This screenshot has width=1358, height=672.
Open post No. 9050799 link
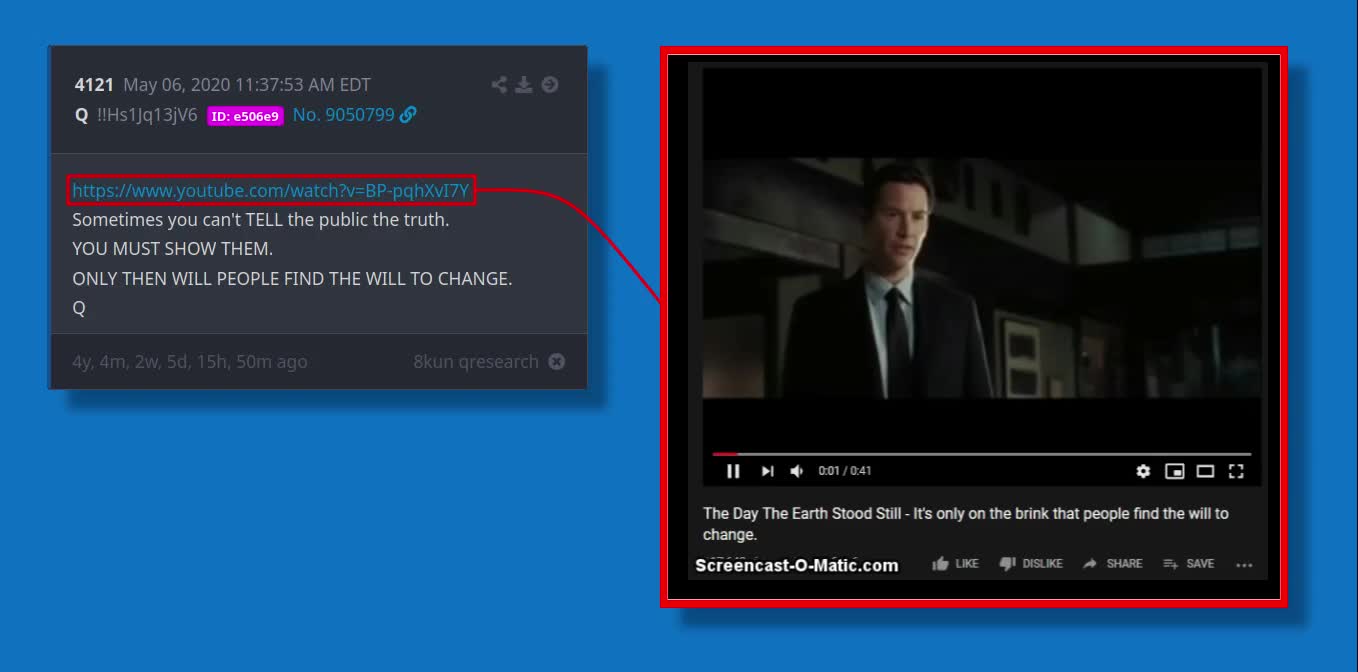point(344,115)
